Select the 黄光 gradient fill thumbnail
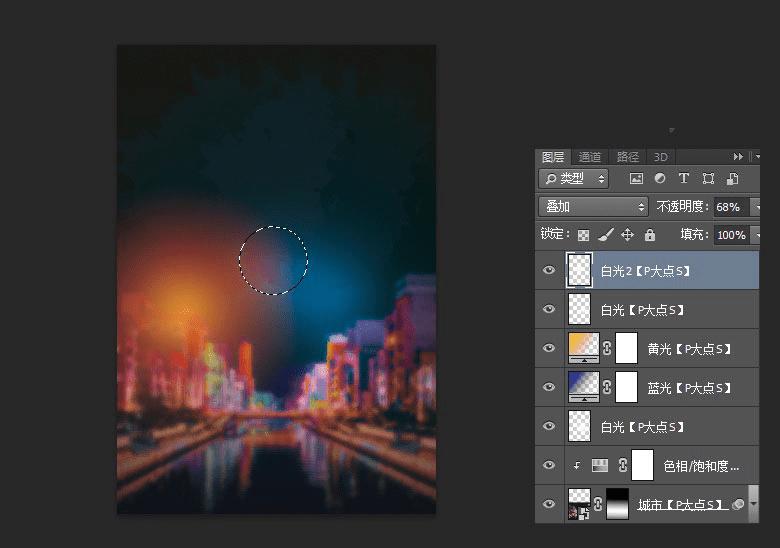 click(x=584, y=348)
